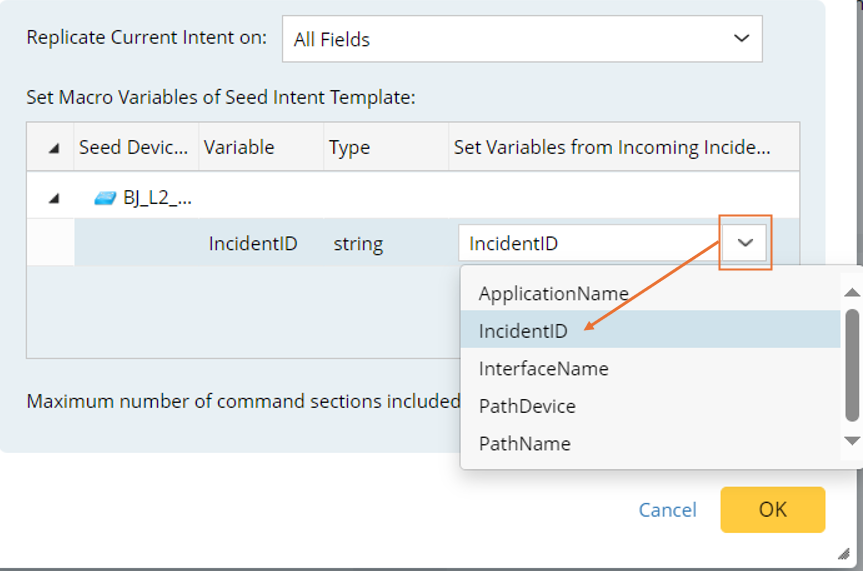Choose PathDevice from the variable list
This screenshot has width=864, height=571.
click(x=527, y=406)
